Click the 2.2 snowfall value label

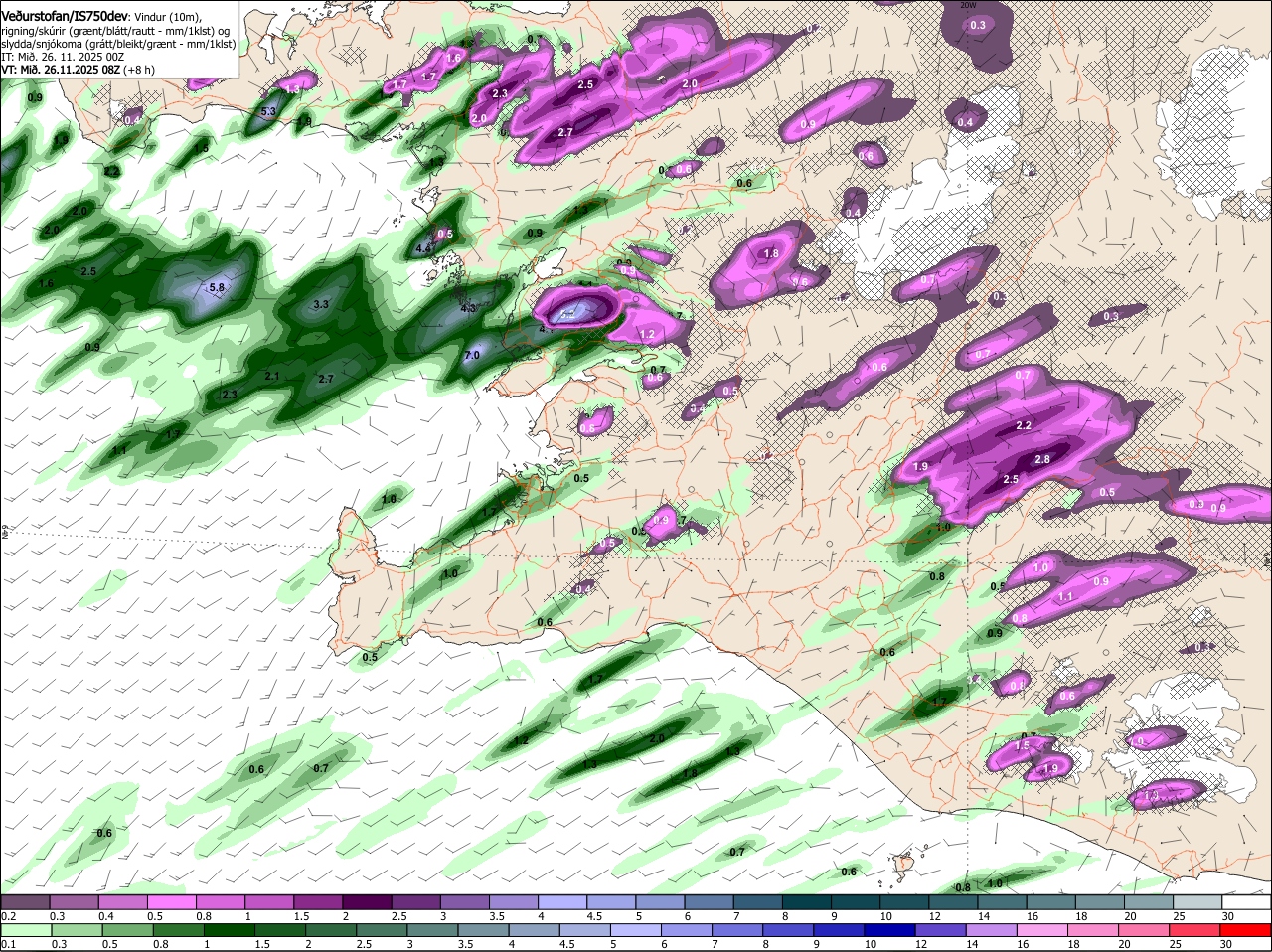(1024, 425)
